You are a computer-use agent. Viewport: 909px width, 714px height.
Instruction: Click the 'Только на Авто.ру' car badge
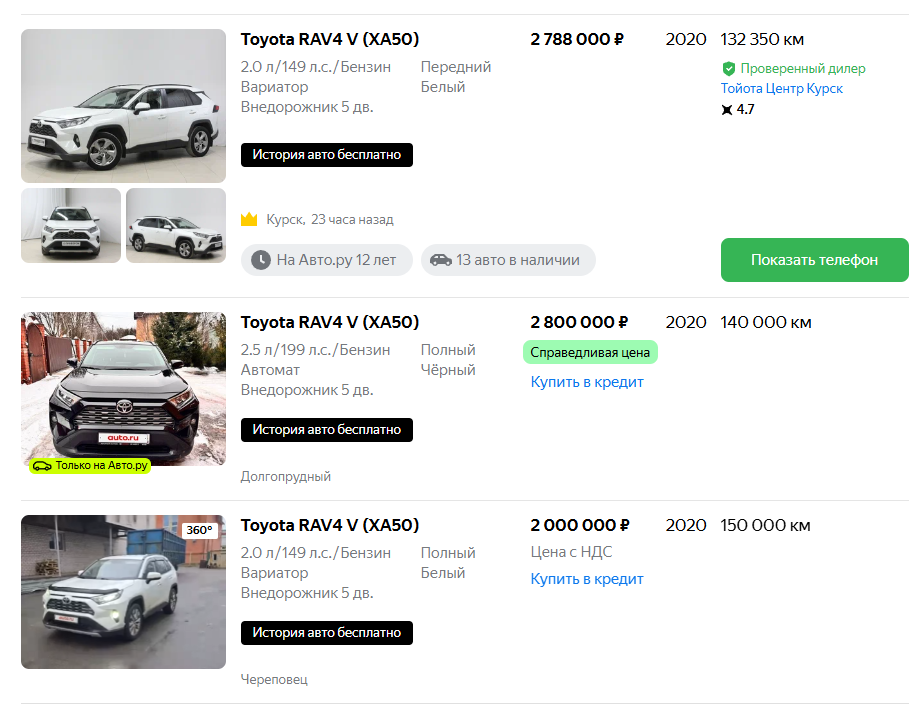(x=90, y=465)
